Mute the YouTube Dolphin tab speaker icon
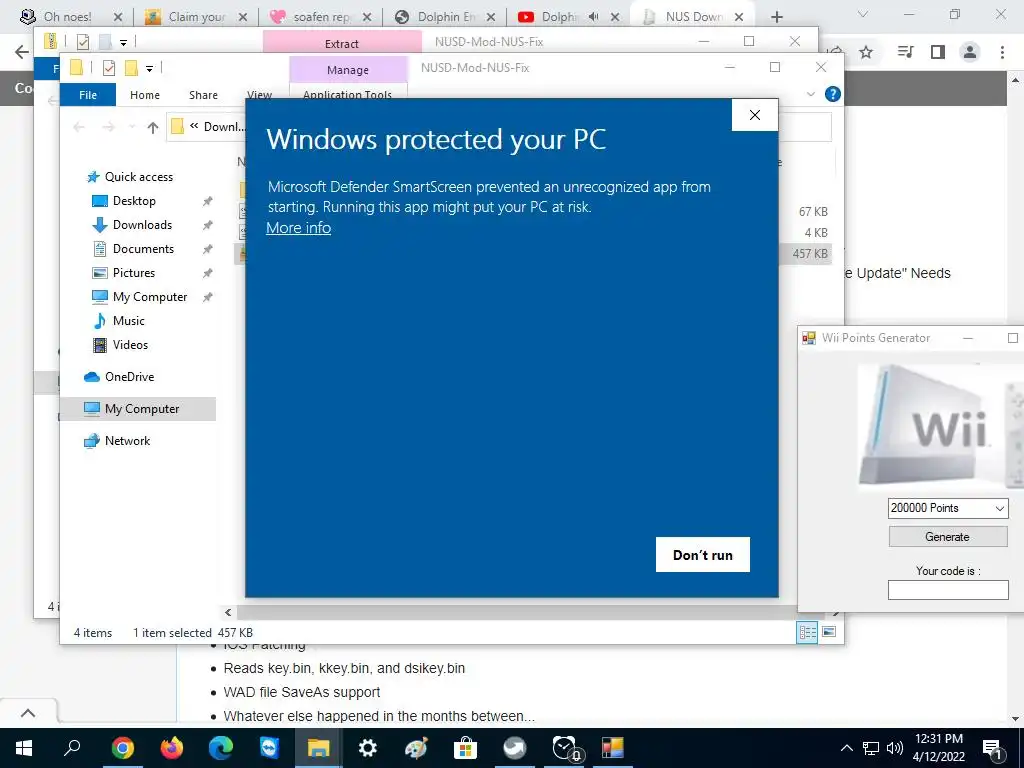Viewport: 1024px width, 768px height. coord(593,17)
